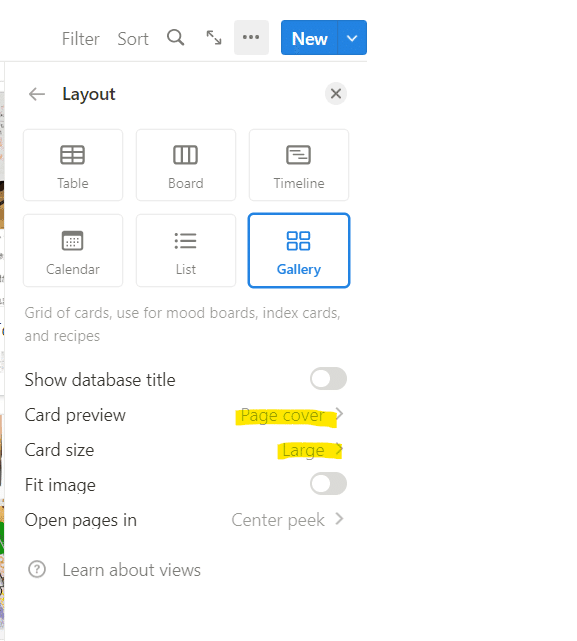577x641 pixels.
Task: Select the Gallery layout
Action: pyautogui.click(x=299, y=251)
